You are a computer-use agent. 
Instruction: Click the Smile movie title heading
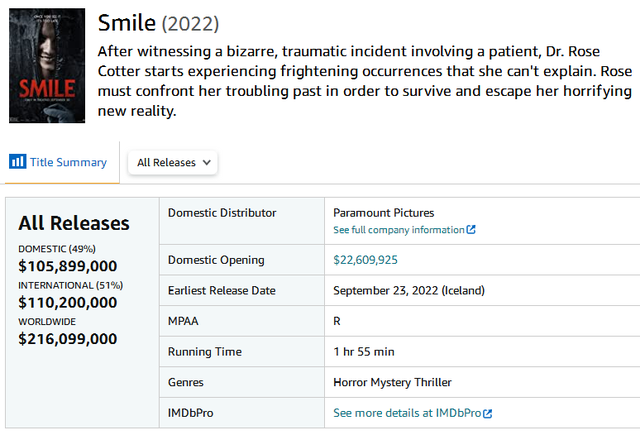click(127, 22)
